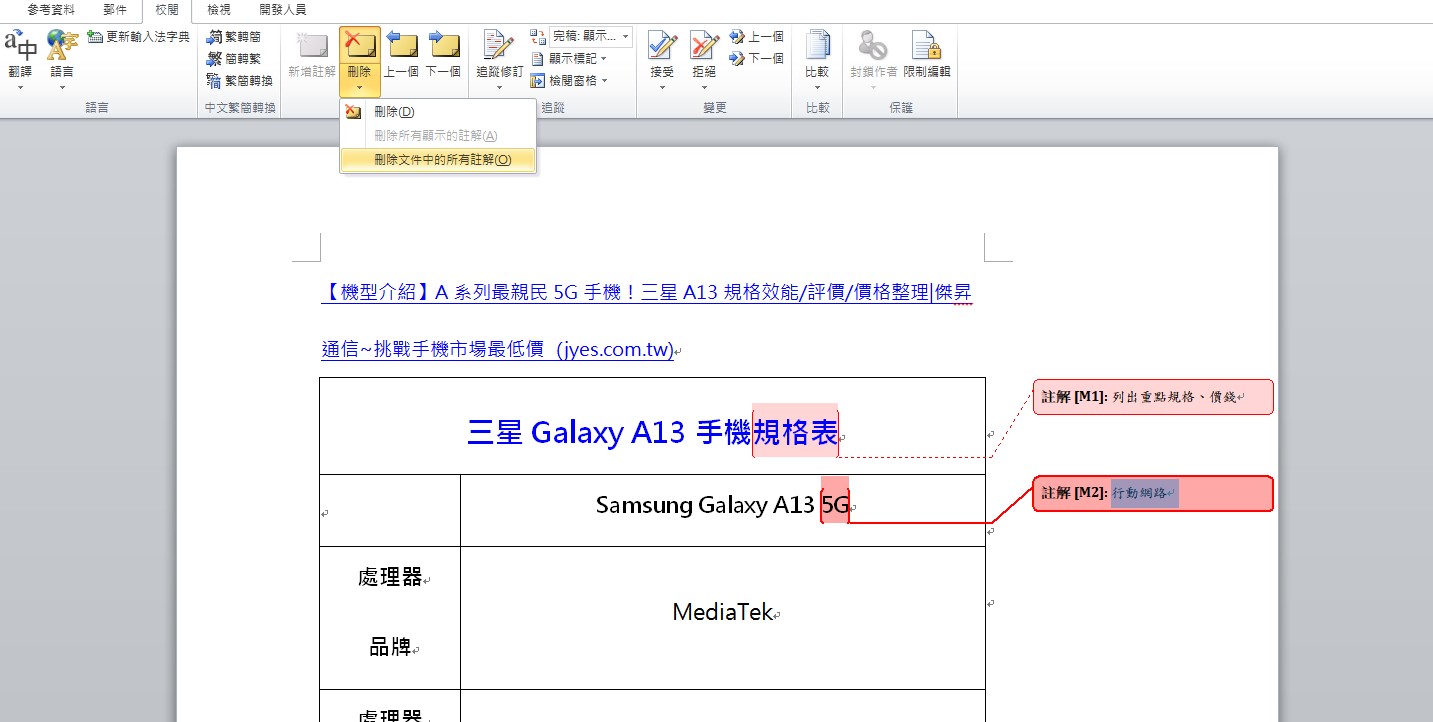
Task: Click the 拒絕 reject change icon
Action: (704, 46)
